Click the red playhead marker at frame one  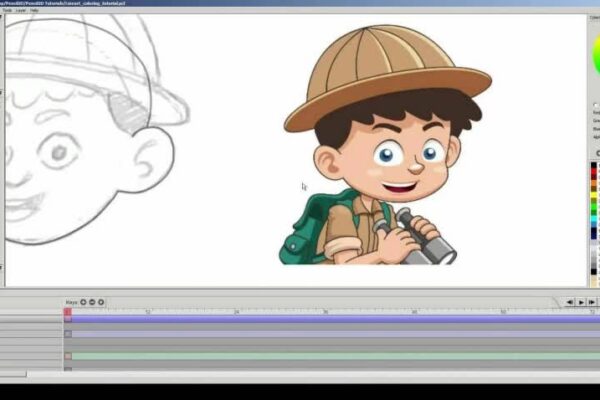point(68,313)
